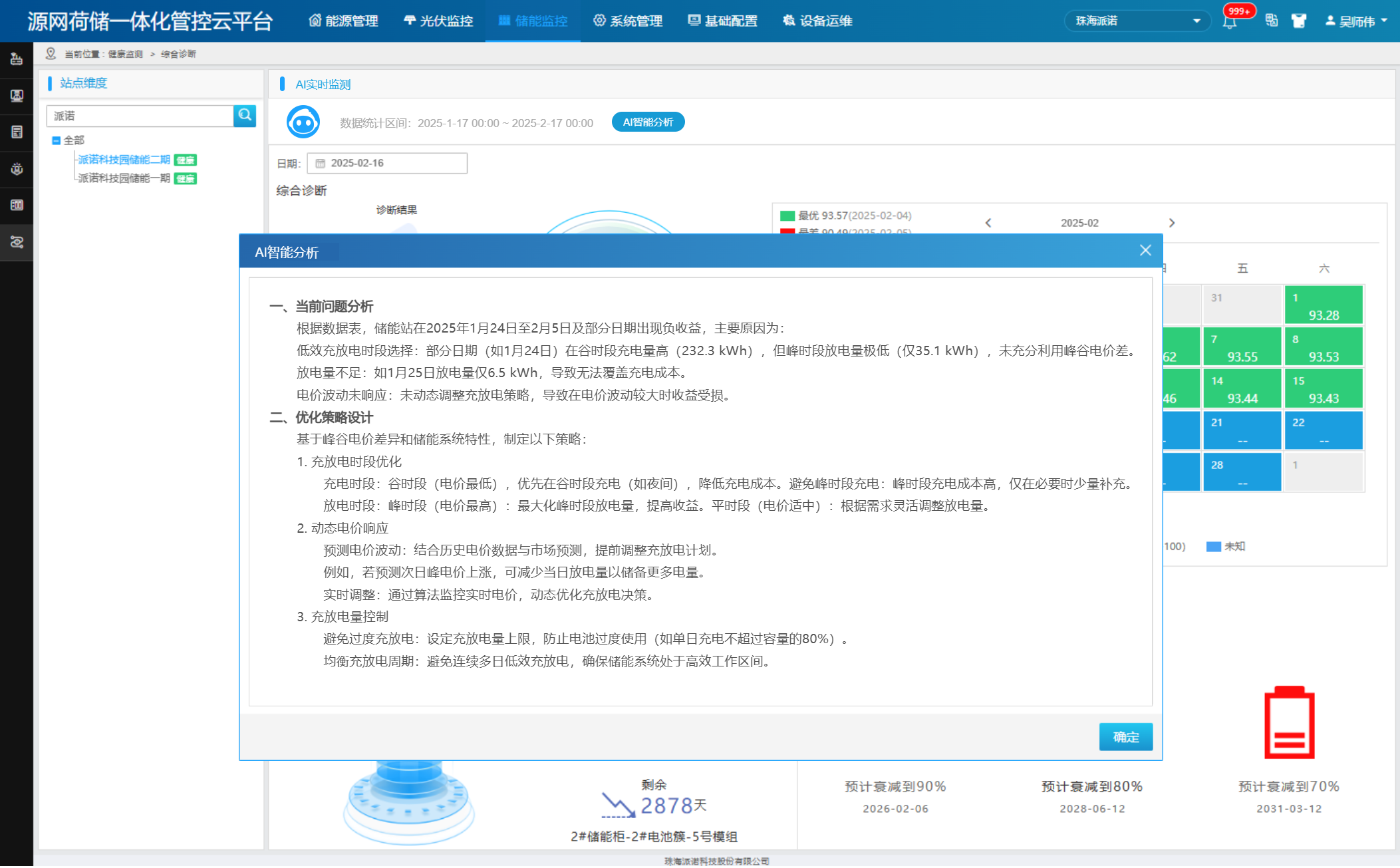Viewport: 1400px width, 868px height.
Task: Select 派诺科技园储能二期 in the tree
Action: point(124,160)
